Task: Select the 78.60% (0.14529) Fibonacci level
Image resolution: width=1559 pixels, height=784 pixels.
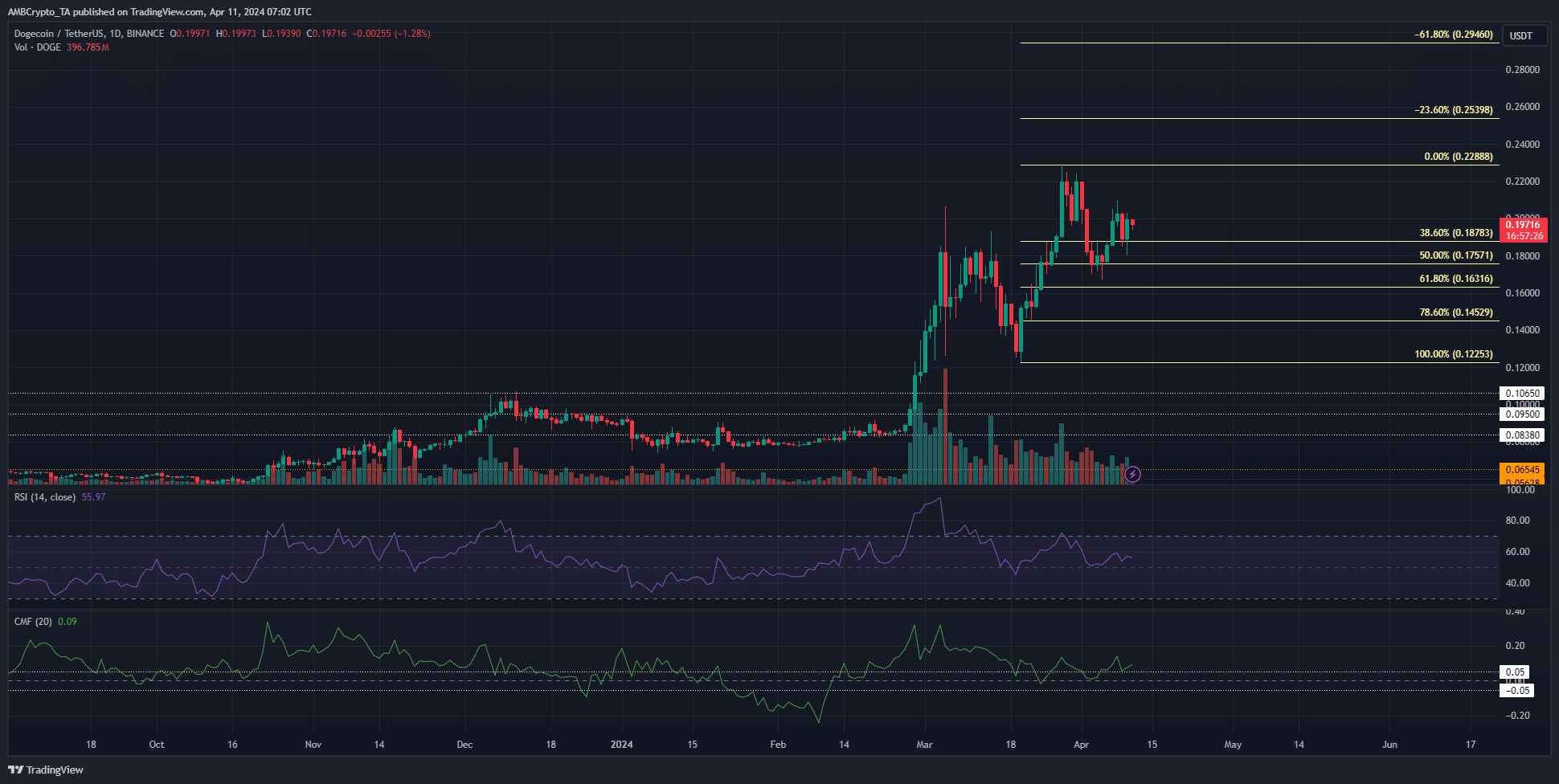Action: (1456, 312)
